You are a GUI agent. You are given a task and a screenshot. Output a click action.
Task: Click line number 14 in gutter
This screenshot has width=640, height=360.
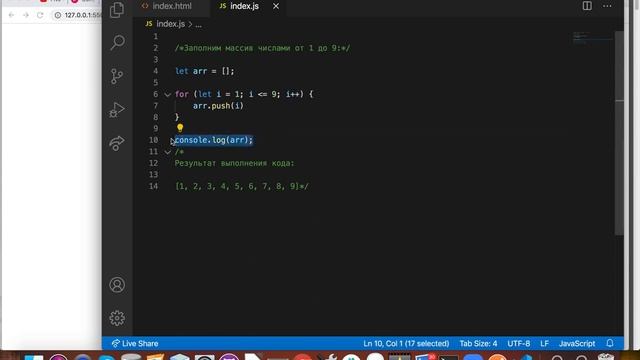pyautogui.click(x=153, y=186)
